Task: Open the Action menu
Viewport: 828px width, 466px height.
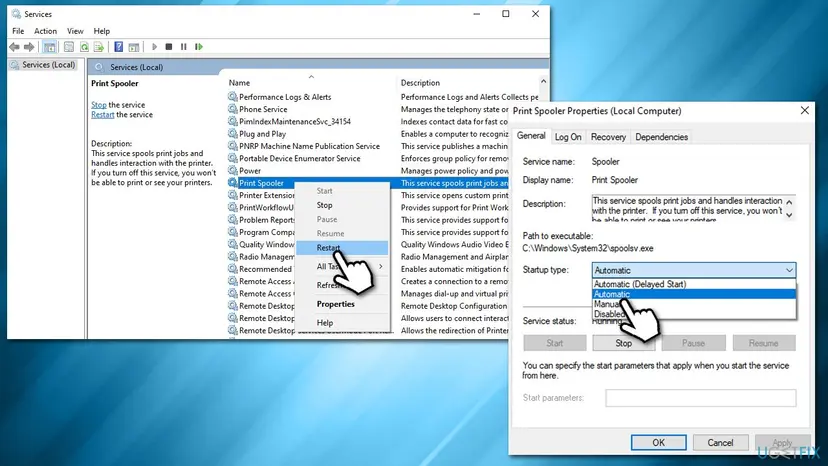Action: (x=45, y=31)
